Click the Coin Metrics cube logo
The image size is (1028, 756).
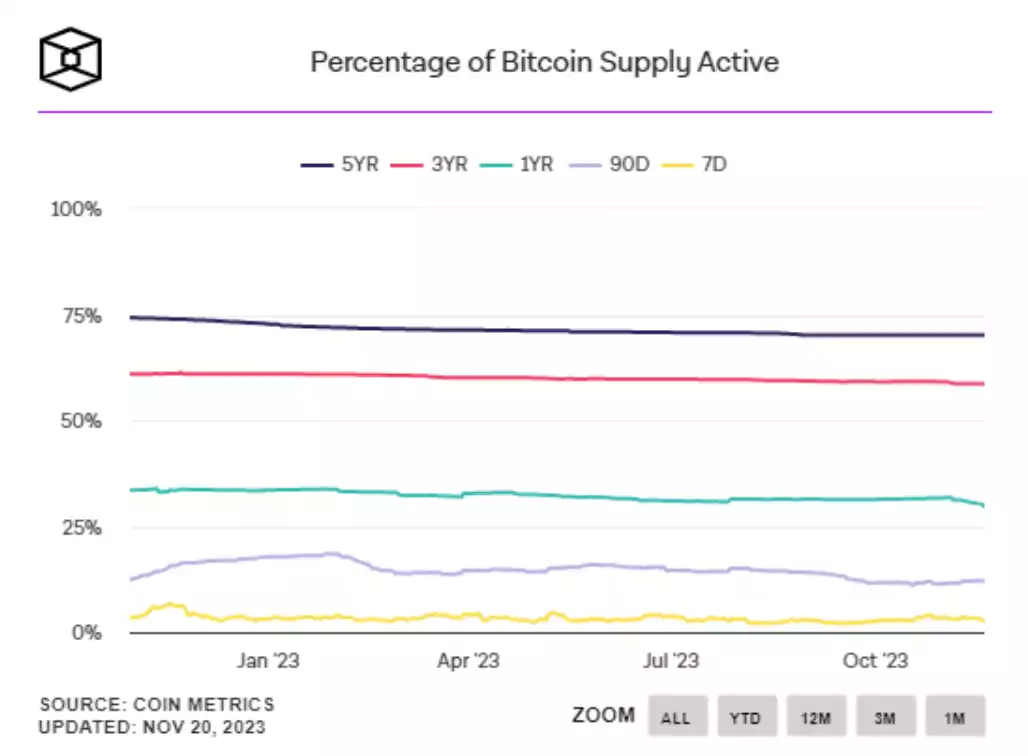click(69, 58)
